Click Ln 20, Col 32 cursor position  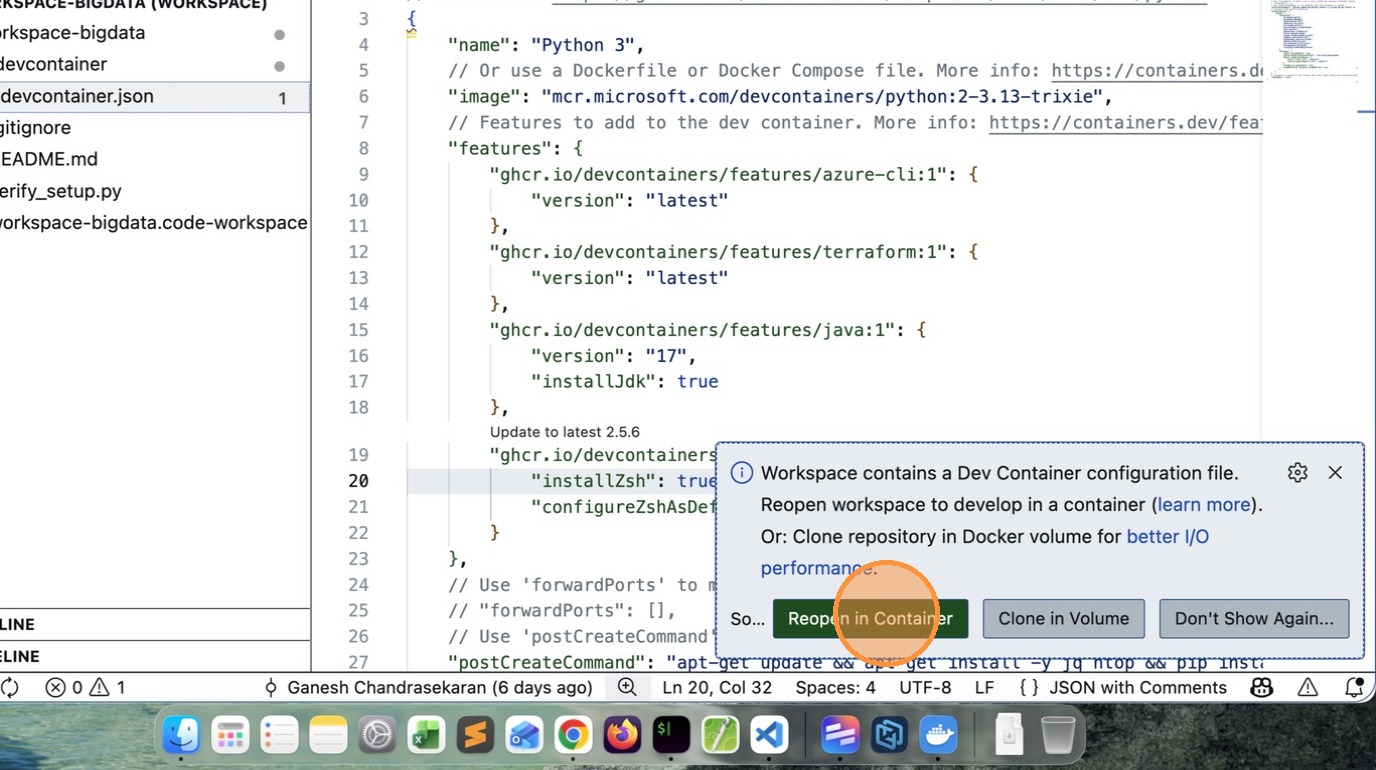718,688
